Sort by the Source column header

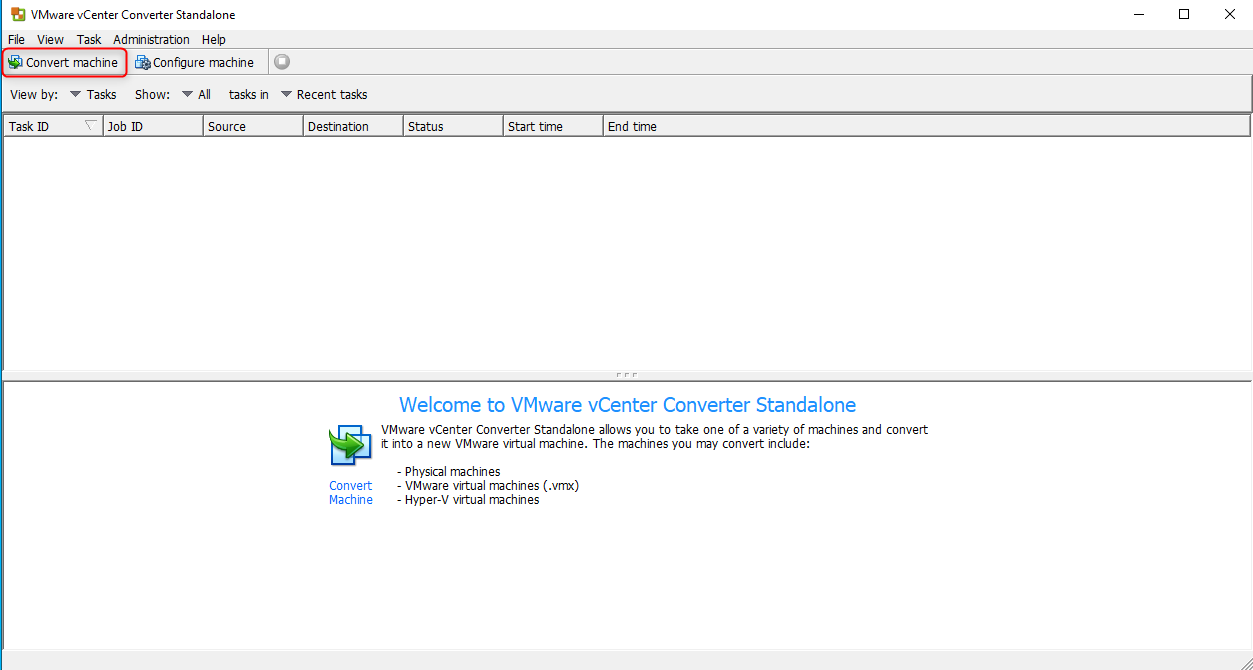pyautogui.click(x=253, y=126)
